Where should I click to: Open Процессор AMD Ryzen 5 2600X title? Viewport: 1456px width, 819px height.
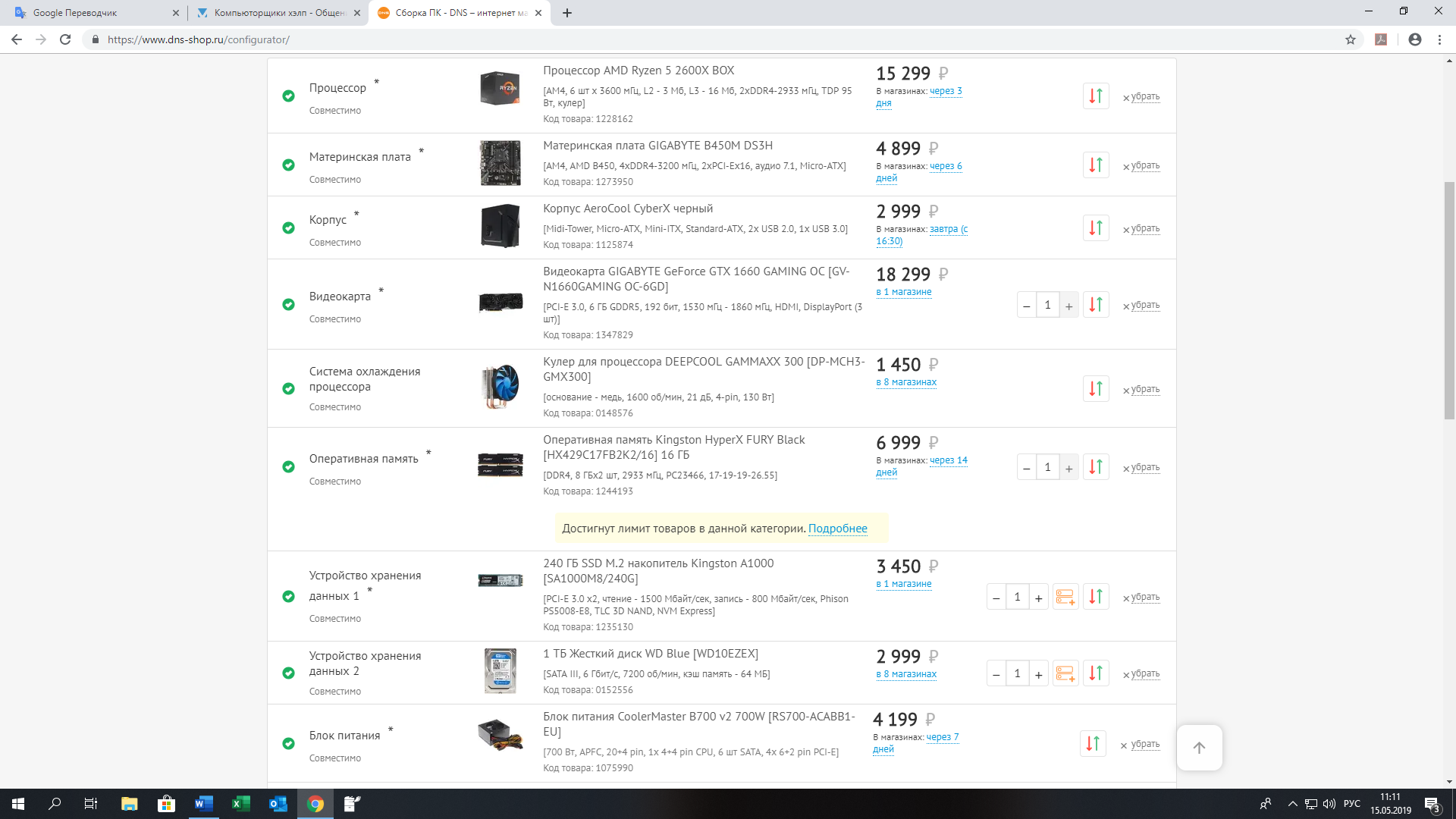639,71
